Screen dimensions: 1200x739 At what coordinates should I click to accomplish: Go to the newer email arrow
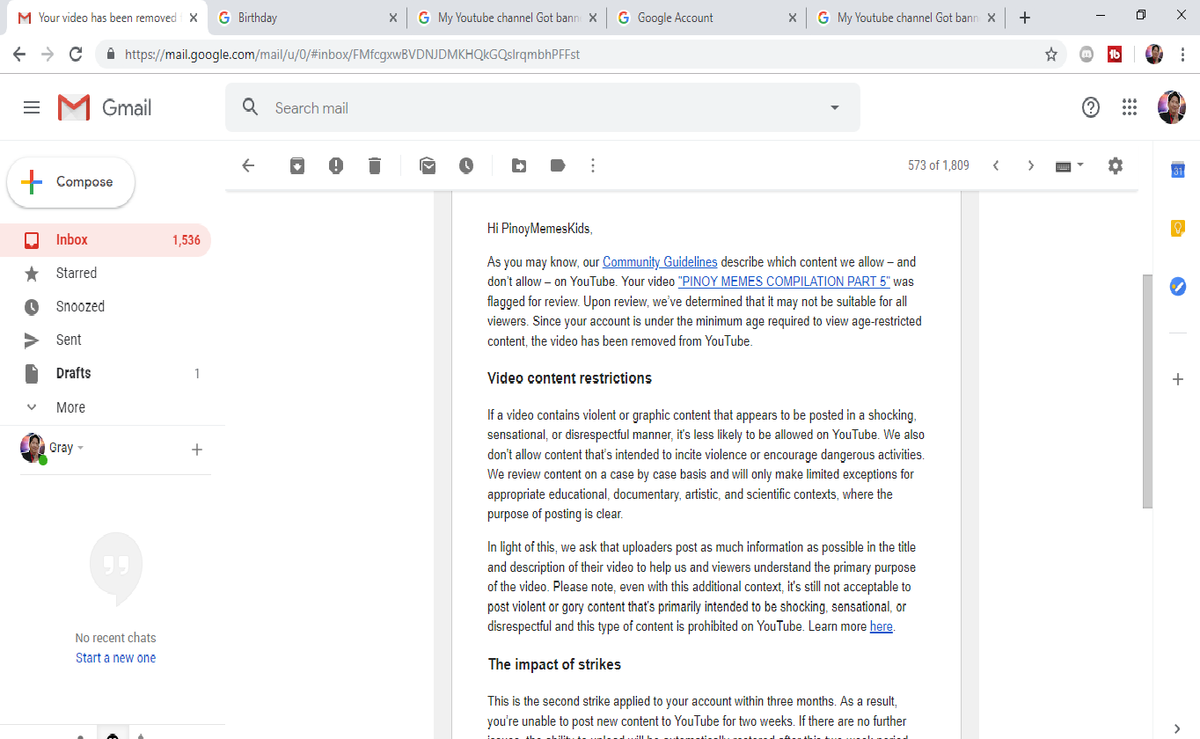pyautogui.click(x=996, y=166)
